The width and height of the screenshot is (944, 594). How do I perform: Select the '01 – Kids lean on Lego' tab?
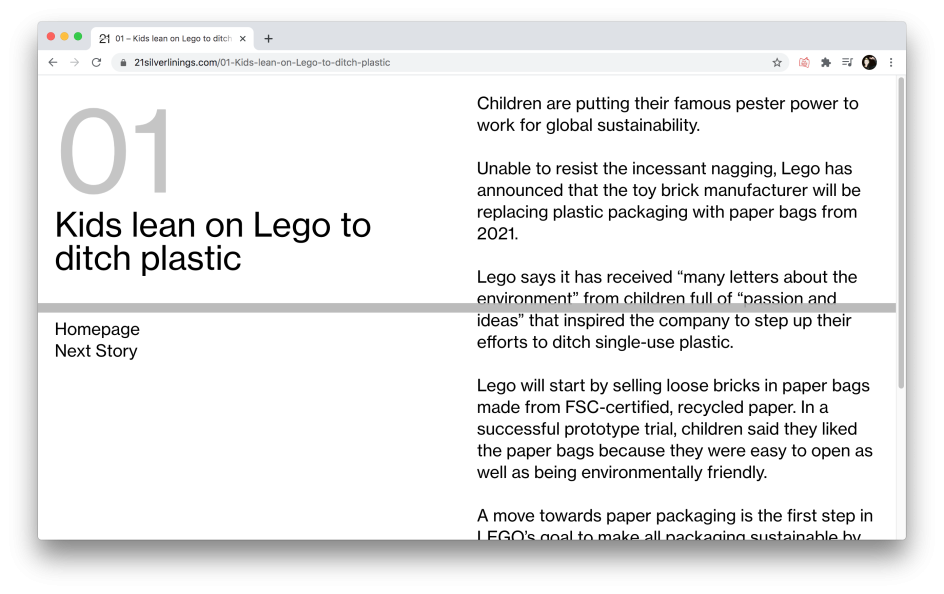click(170, 39)
